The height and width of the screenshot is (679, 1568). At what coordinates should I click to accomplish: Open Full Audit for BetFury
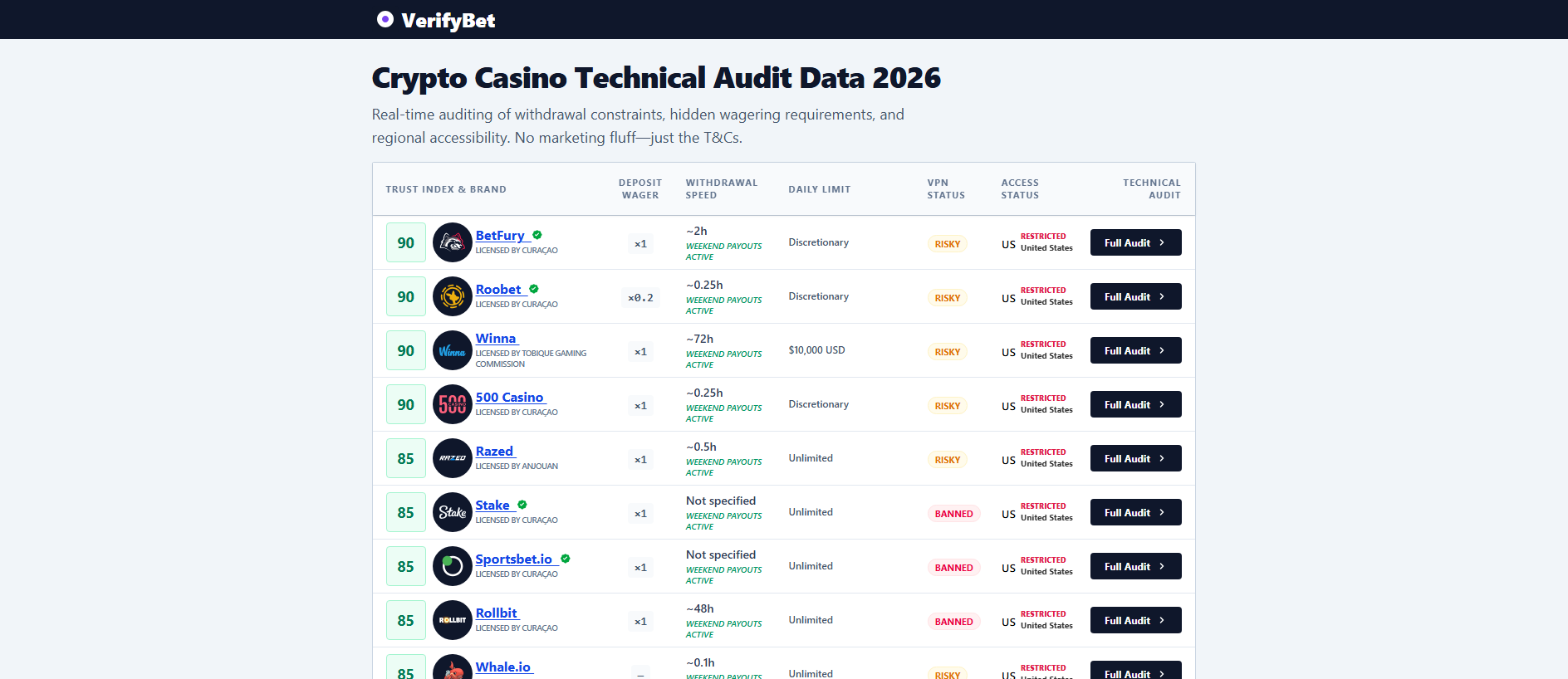[1135, 242]
